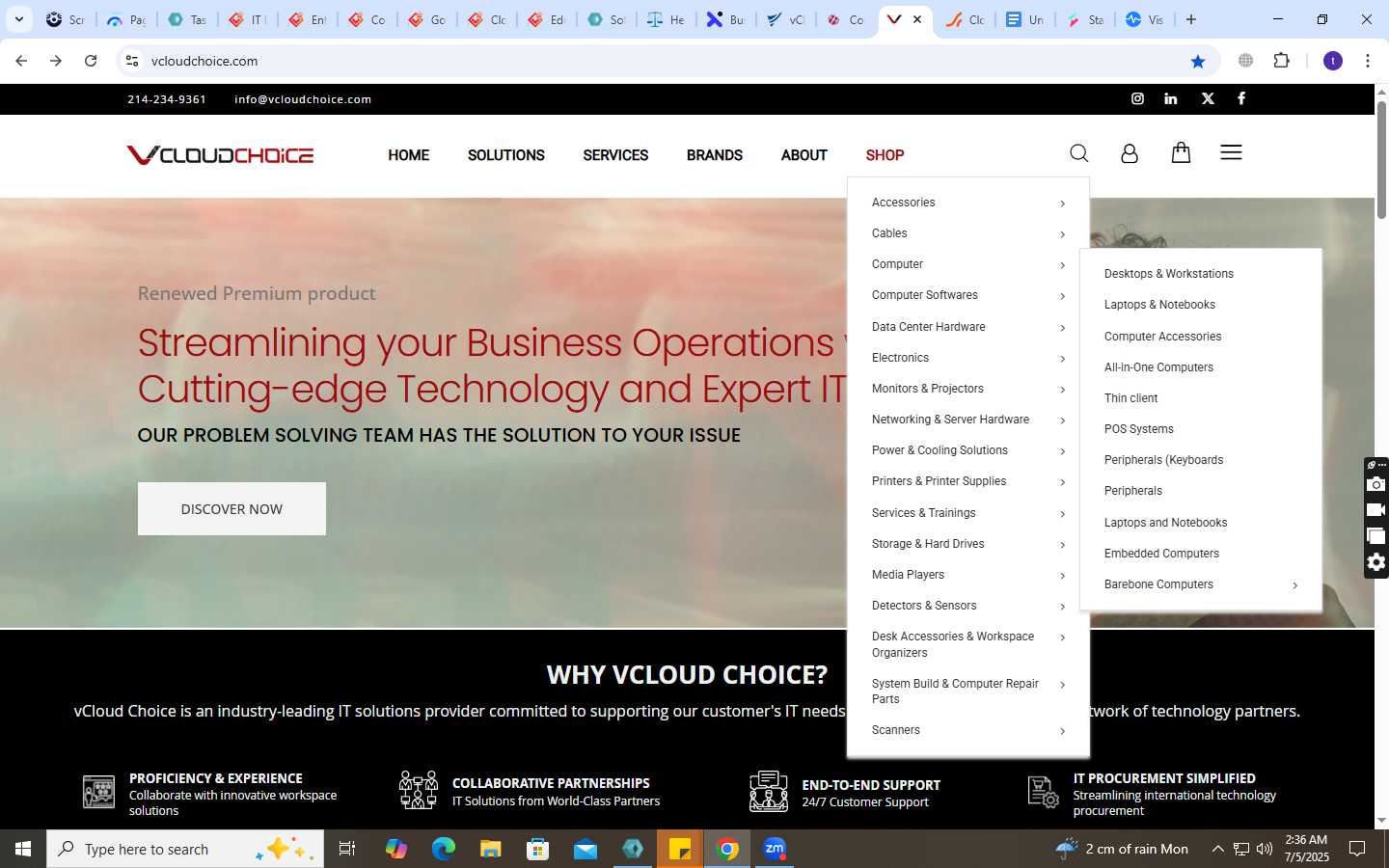Open the SOLUTIONS menu
This screenshot has width=1389, height=868.
506,155
